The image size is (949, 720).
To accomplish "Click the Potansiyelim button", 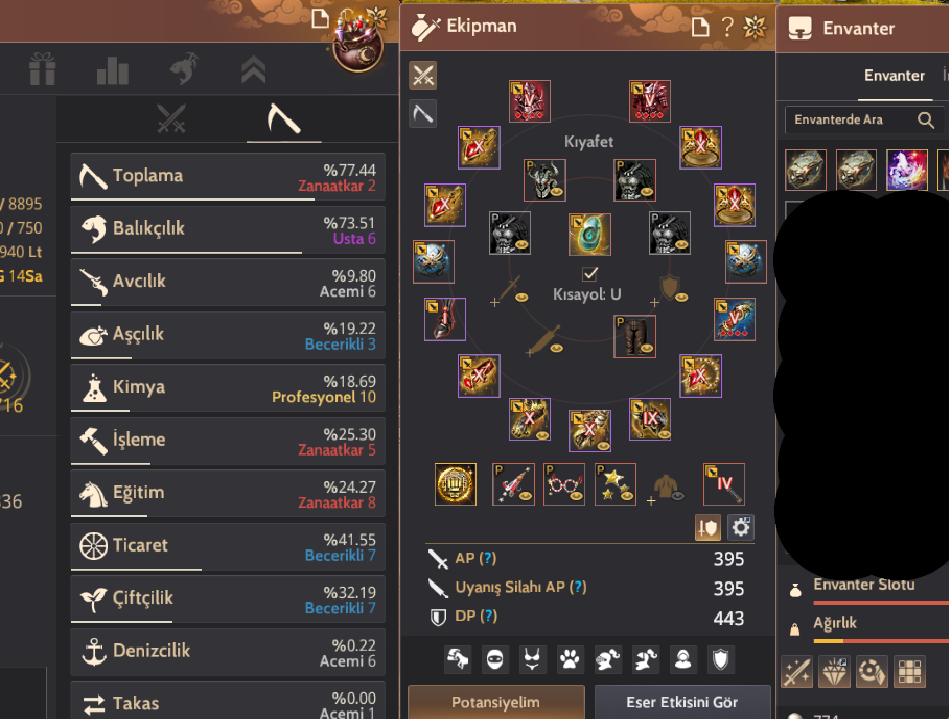I will click(x=496, y=702).
